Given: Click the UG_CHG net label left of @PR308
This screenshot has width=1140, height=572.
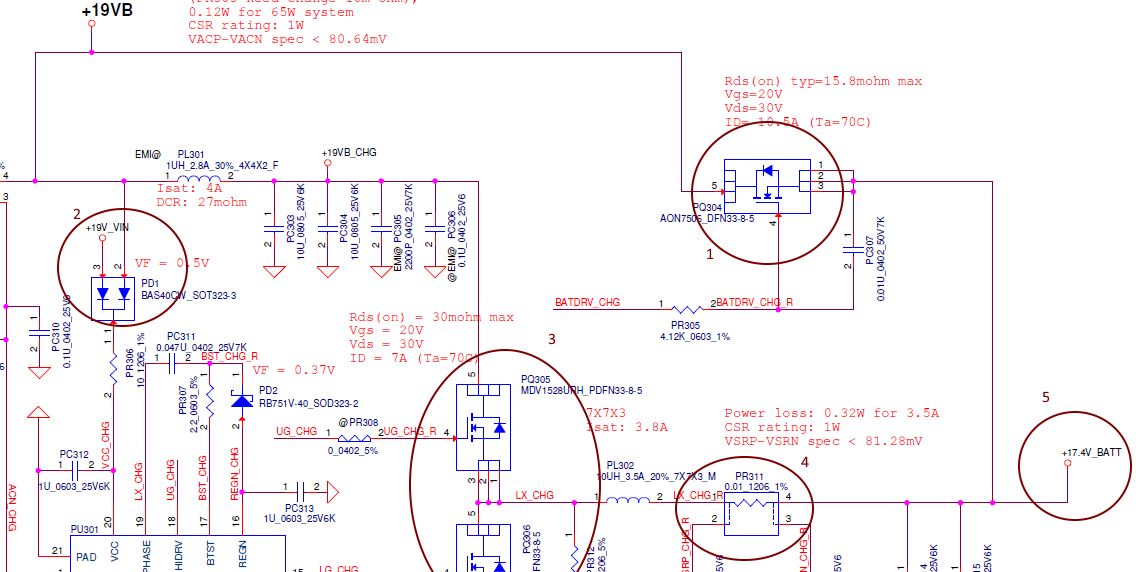Looking at the screenshot, I should pyautogui.click(x=297, y=431).
